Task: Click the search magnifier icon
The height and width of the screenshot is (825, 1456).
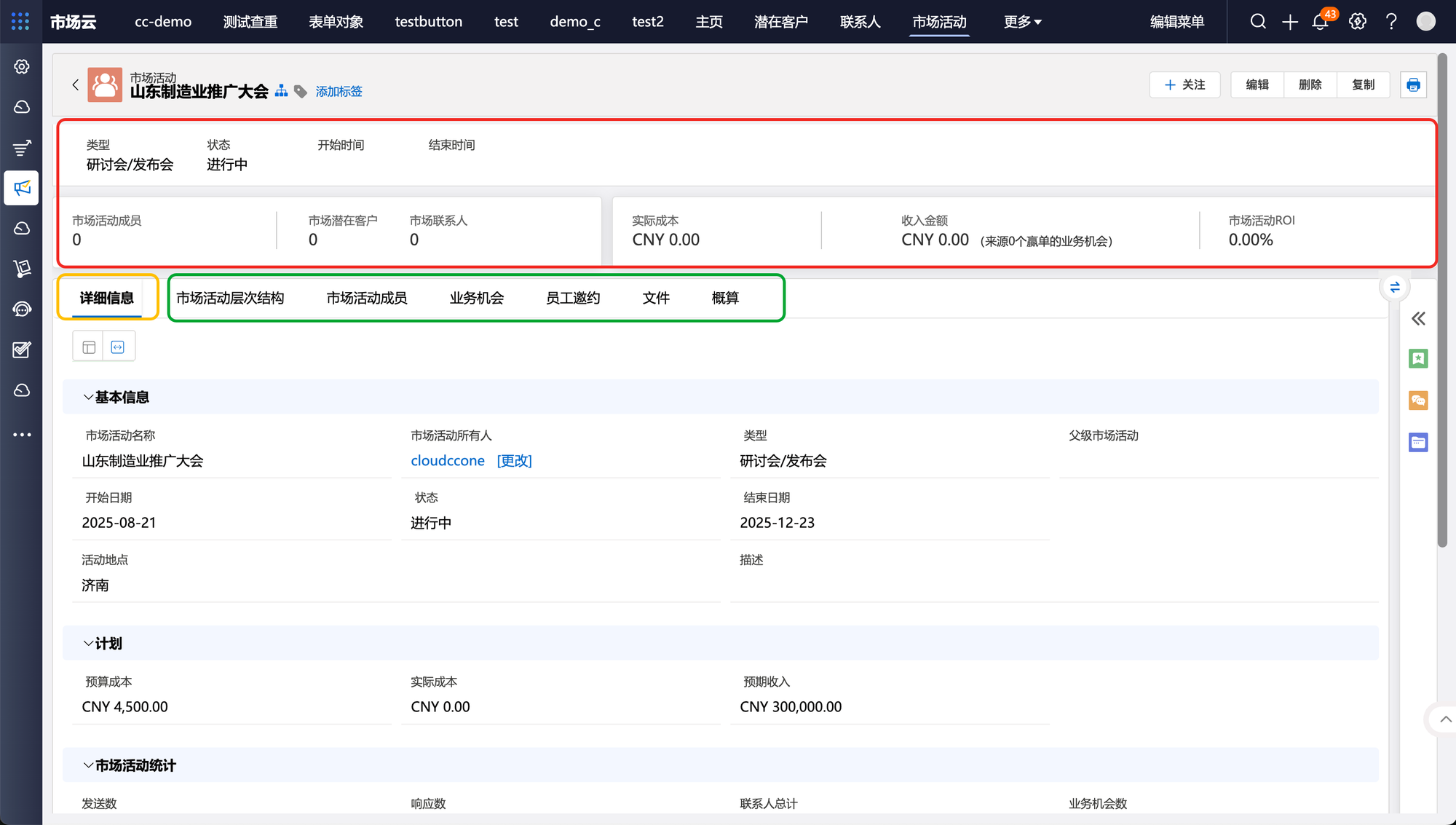Action: [1258, 22]
